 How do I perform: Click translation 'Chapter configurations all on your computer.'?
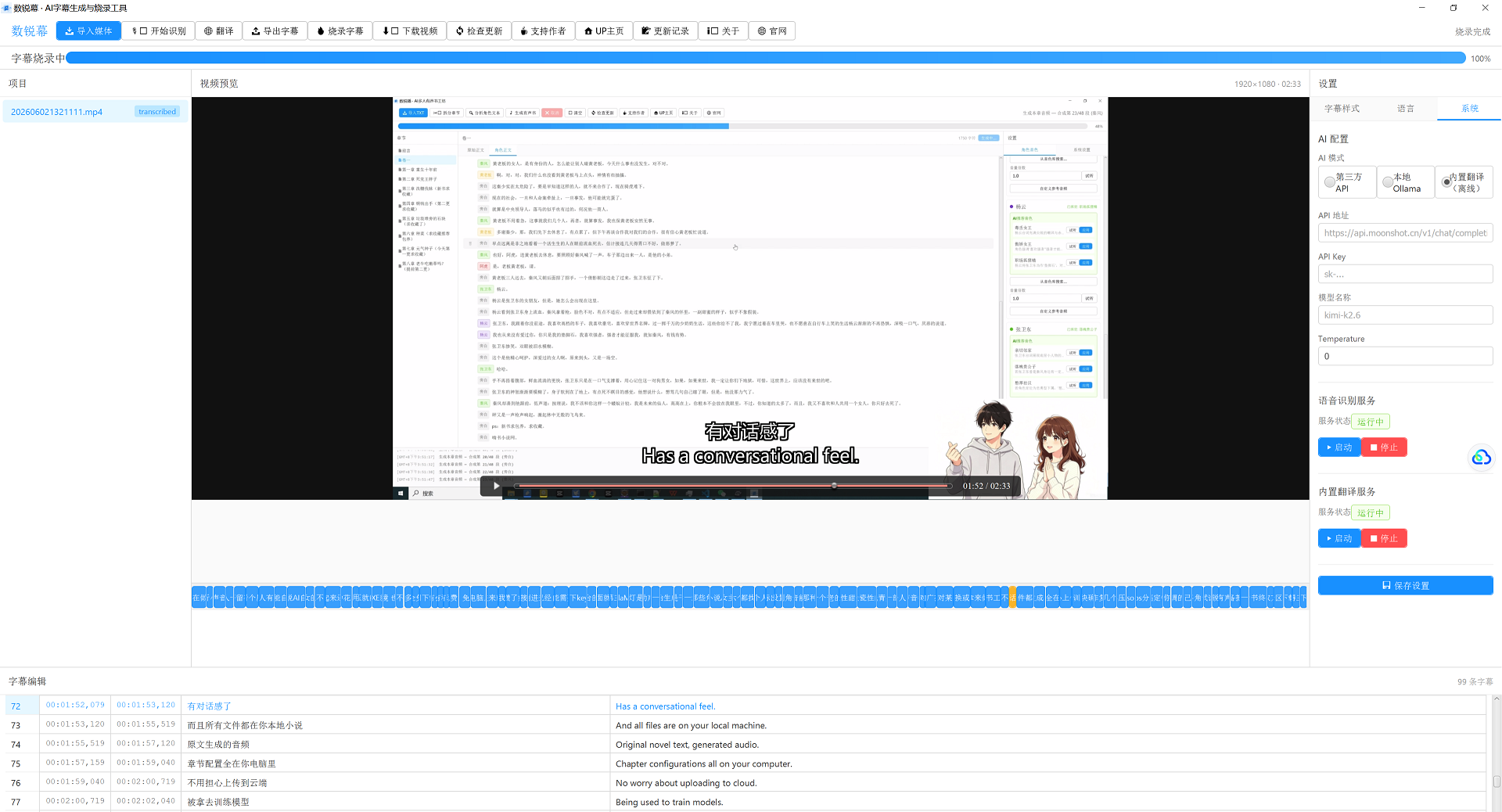click(x=704, y=763)
